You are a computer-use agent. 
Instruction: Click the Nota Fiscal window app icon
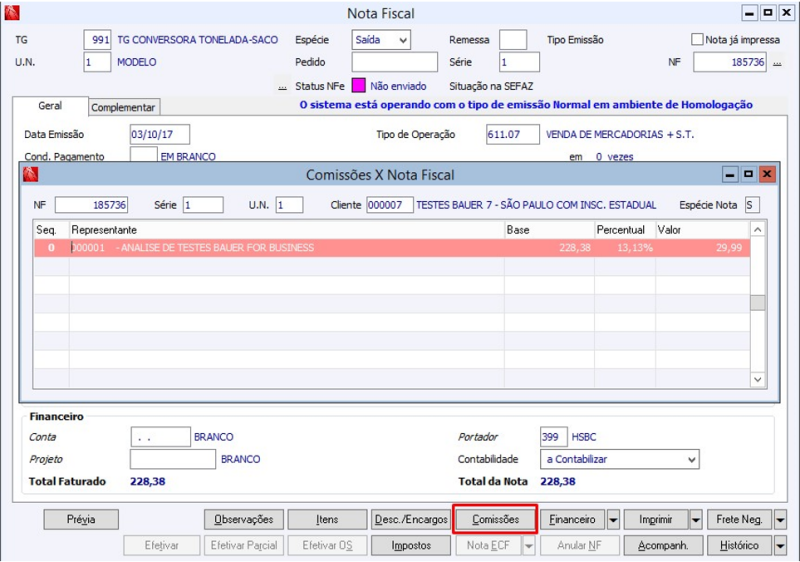[x=14, y=13]
